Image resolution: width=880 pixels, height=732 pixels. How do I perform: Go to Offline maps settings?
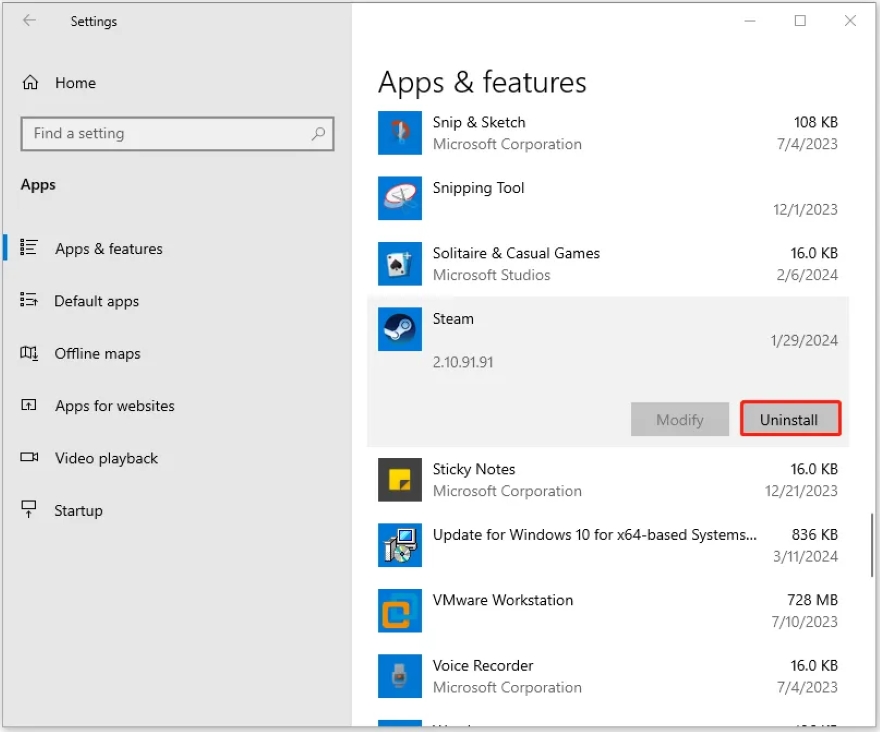coord(97,354)
